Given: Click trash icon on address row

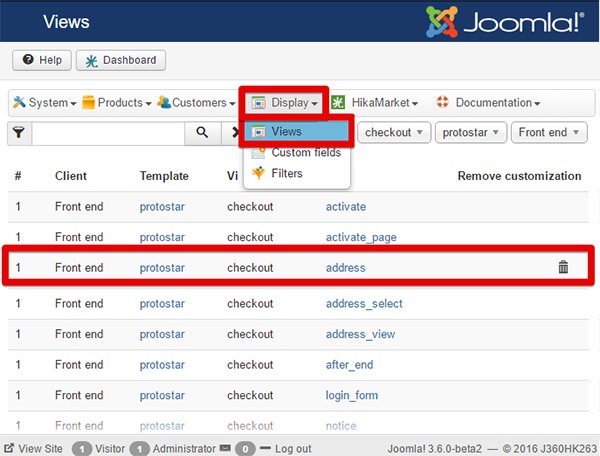Looking at the screenshot, I should 563,267.
